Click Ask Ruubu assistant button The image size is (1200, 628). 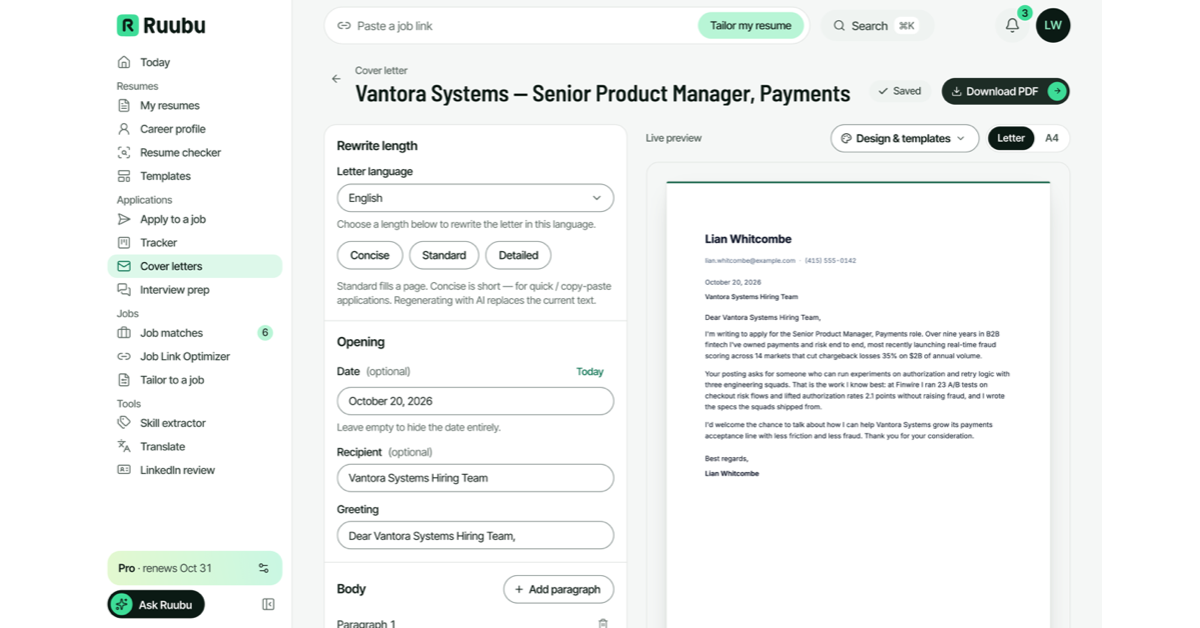coord(156,604)
